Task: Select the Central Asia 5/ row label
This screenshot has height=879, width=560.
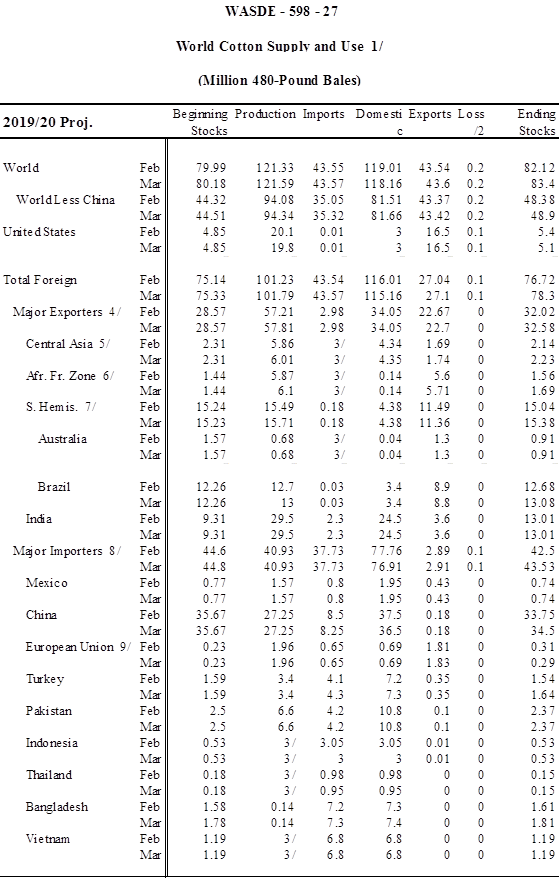Action: [68, 344]
